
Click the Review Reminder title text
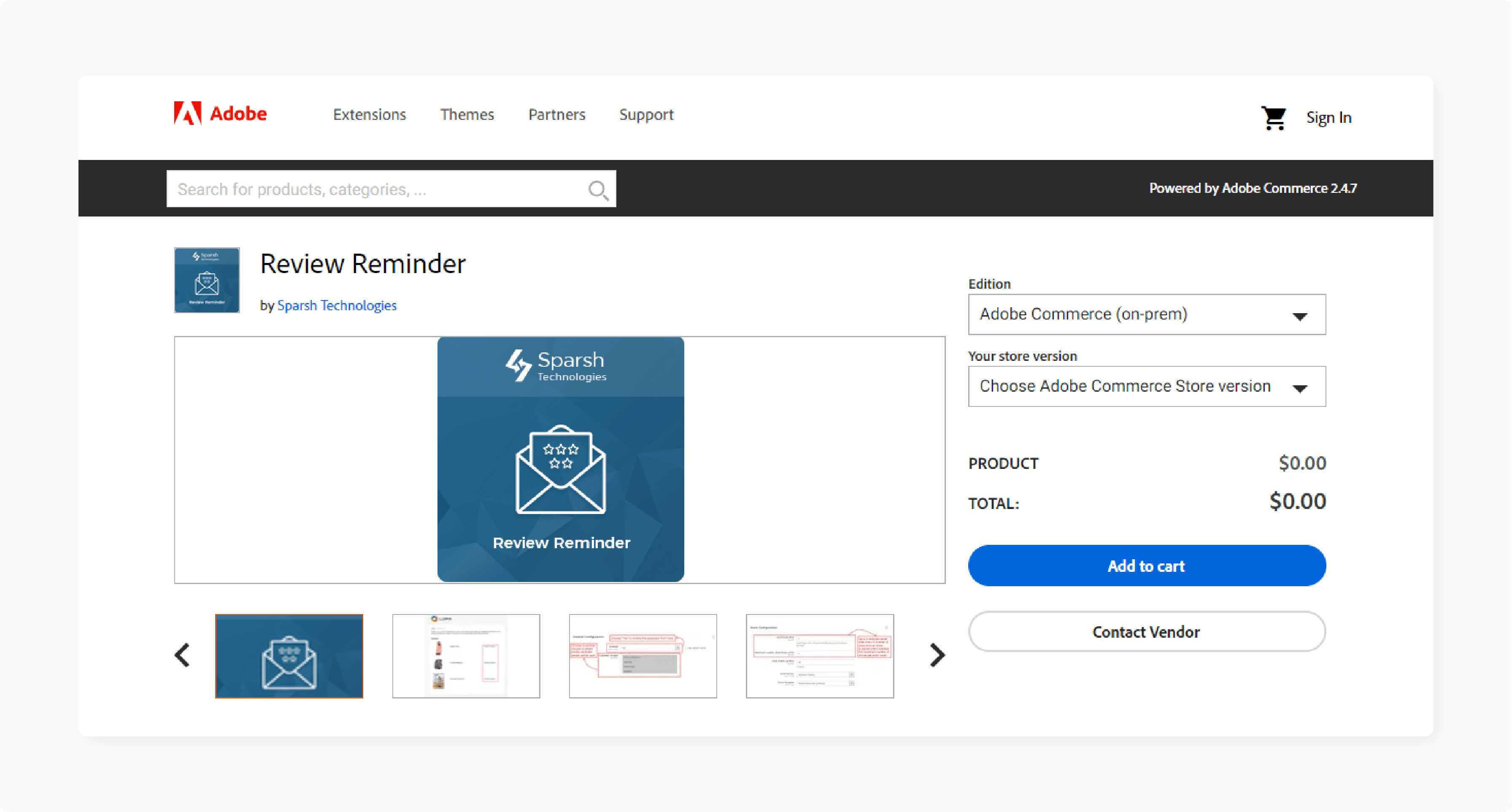coord(363,264)
